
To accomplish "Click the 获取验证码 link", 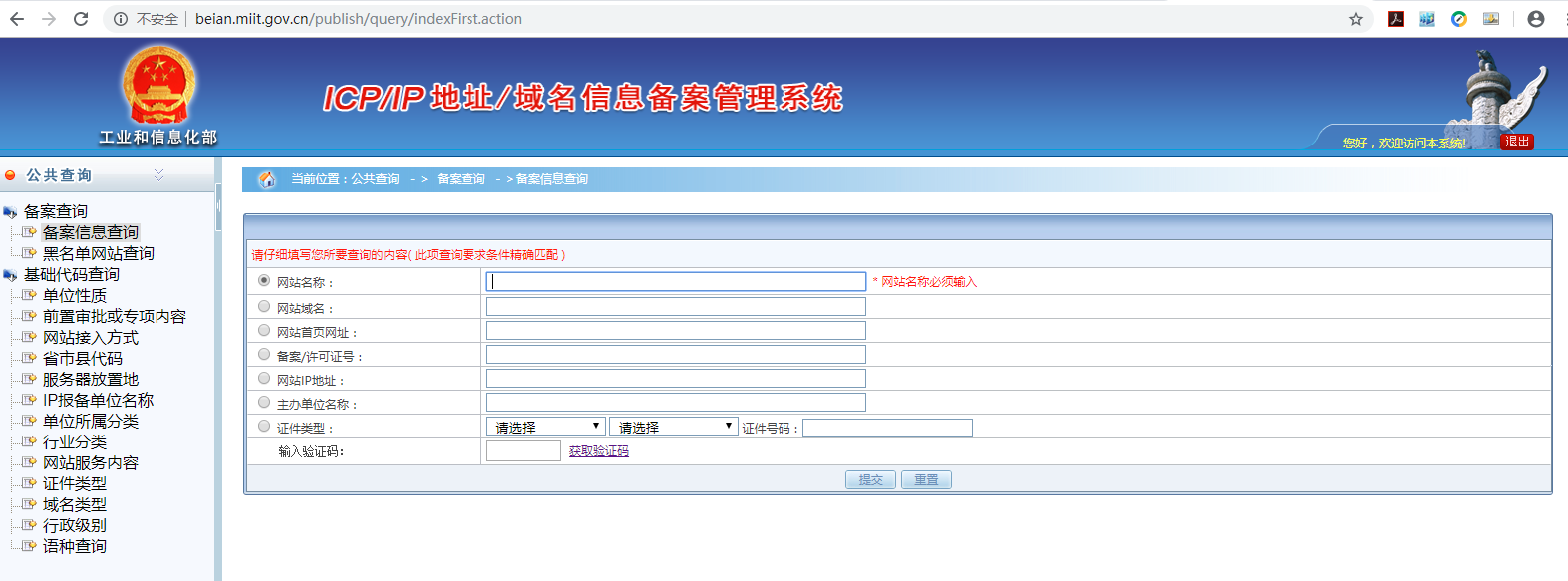I will pos(599,451).
